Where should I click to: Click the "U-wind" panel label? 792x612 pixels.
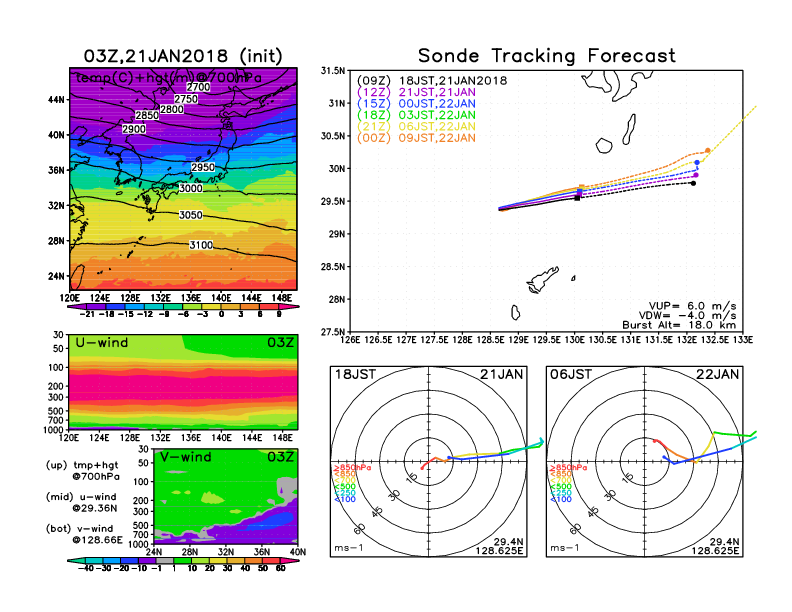[x=102, y=343]
